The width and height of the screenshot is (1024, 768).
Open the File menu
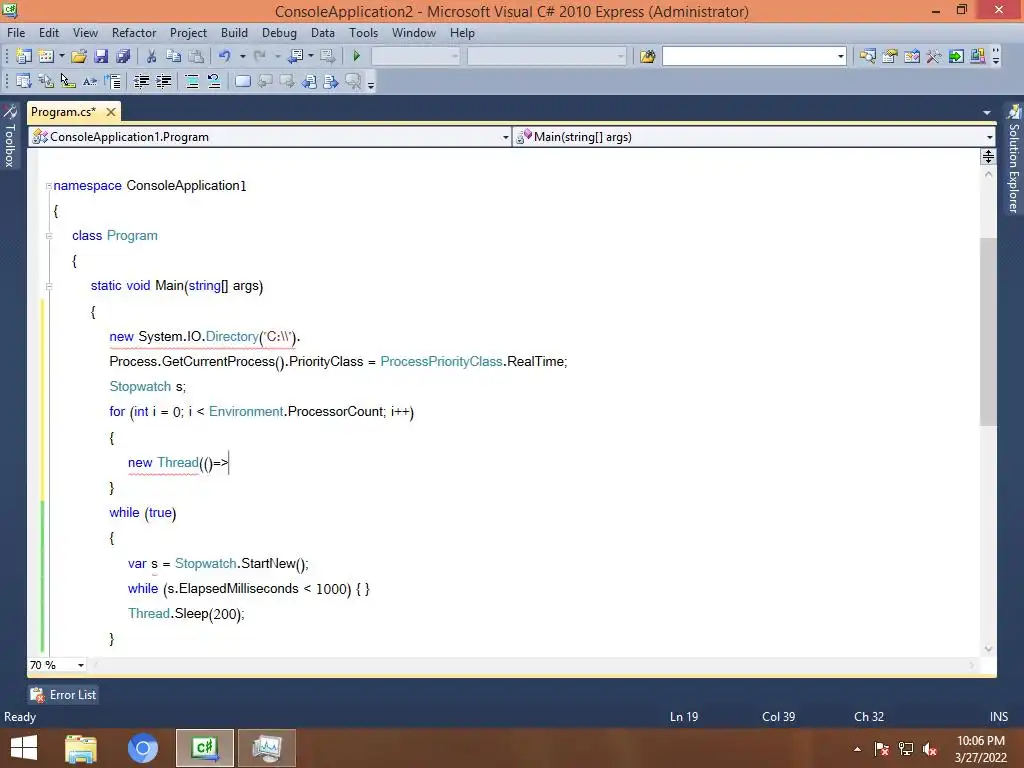pos(16,33)
